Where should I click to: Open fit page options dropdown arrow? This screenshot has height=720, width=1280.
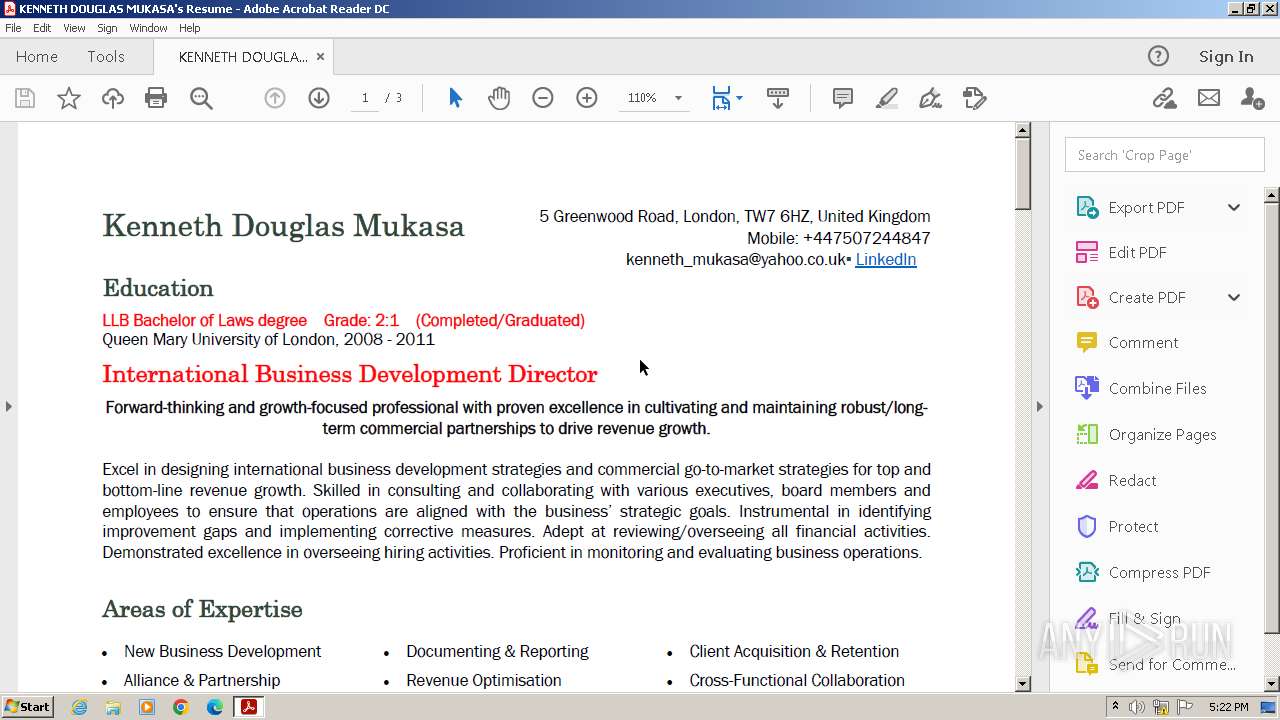(x=739, y=98)
